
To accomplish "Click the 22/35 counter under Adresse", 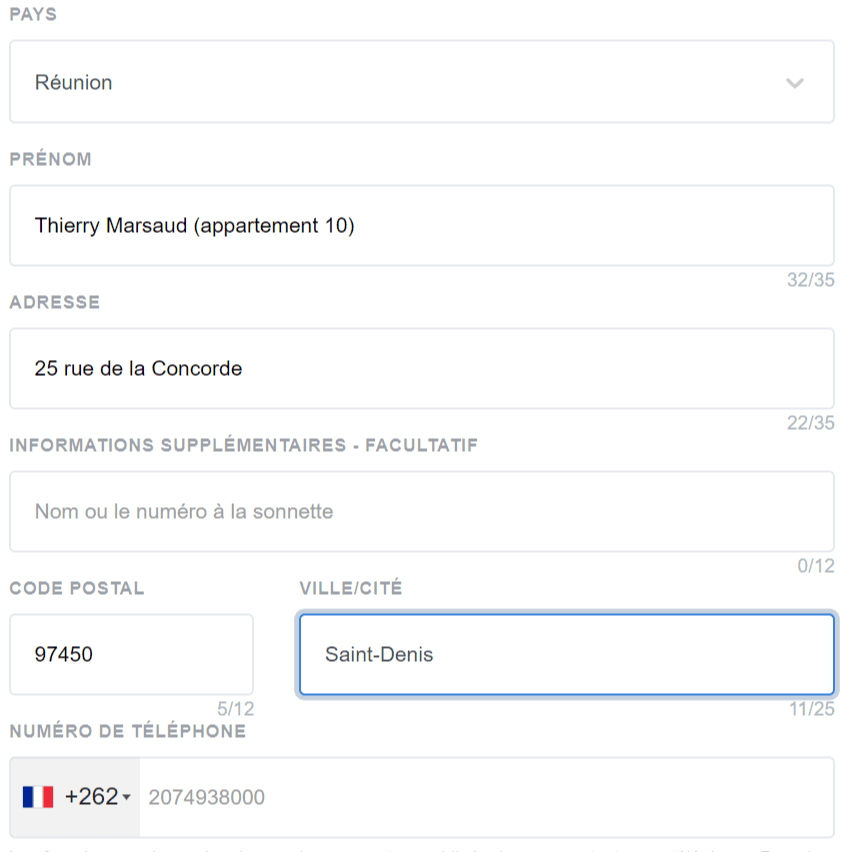I will (x=810, y=423).
